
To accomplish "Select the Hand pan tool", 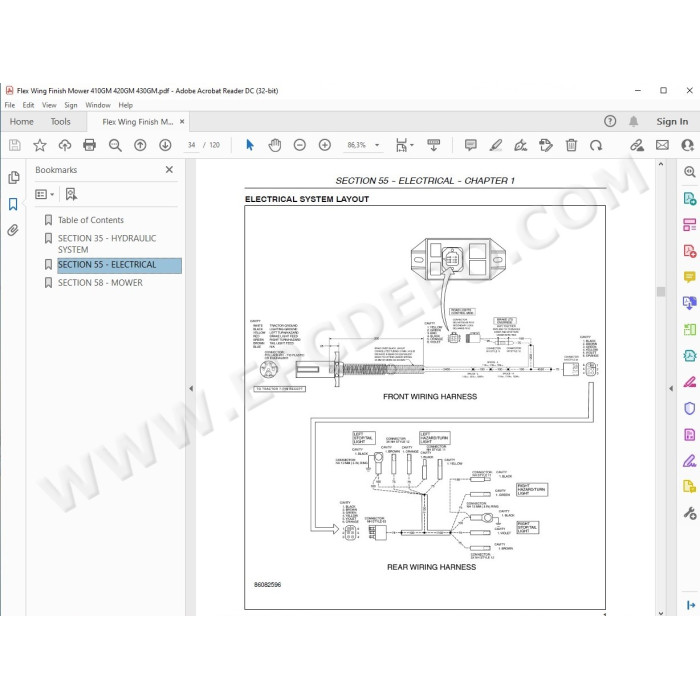I will (275, 145).
